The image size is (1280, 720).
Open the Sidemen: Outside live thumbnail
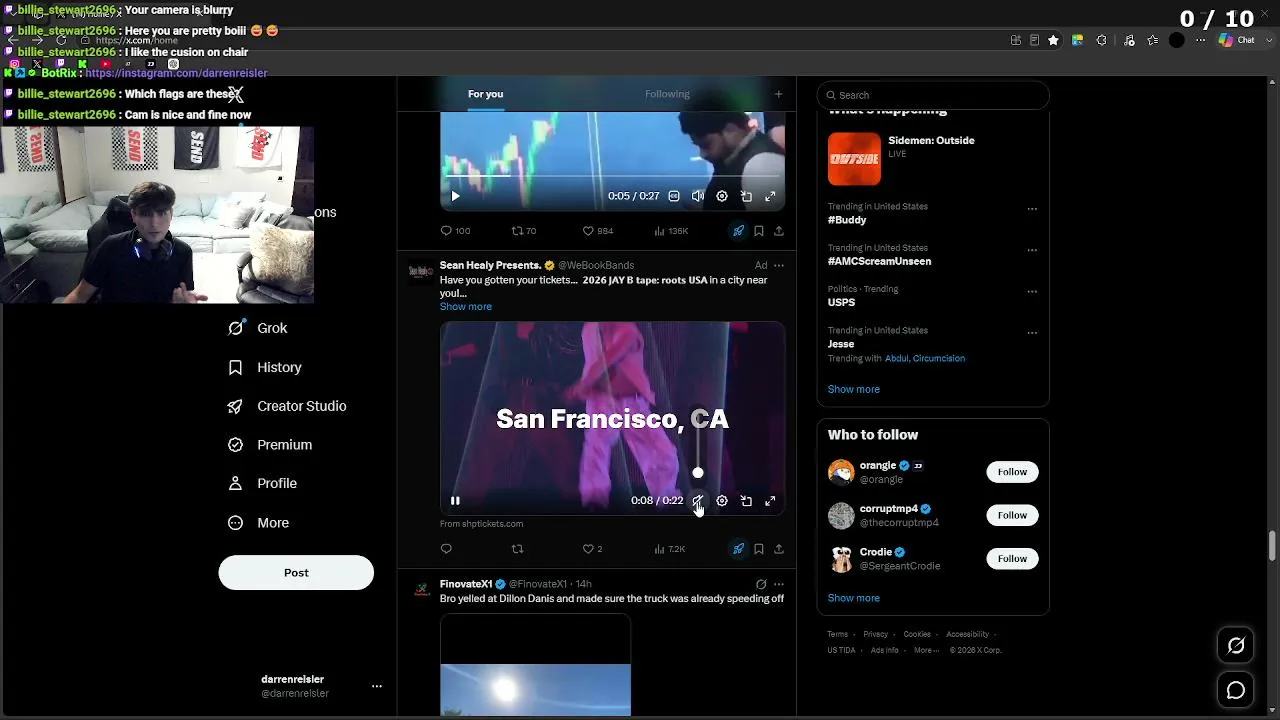click(x=854, y=159)
